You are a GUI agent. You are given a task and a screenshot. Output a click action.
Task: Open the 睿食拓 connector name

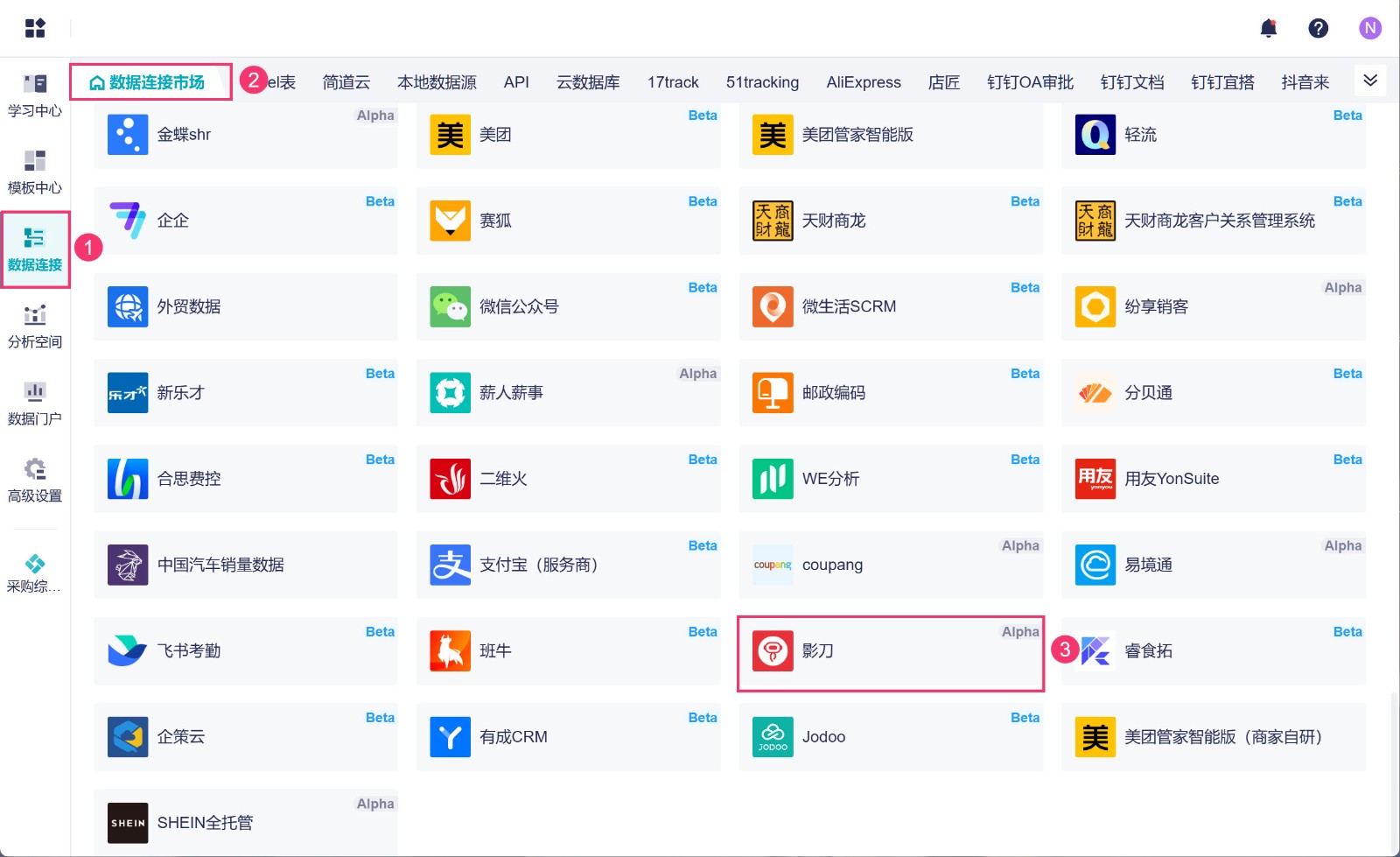point(1148,651)
